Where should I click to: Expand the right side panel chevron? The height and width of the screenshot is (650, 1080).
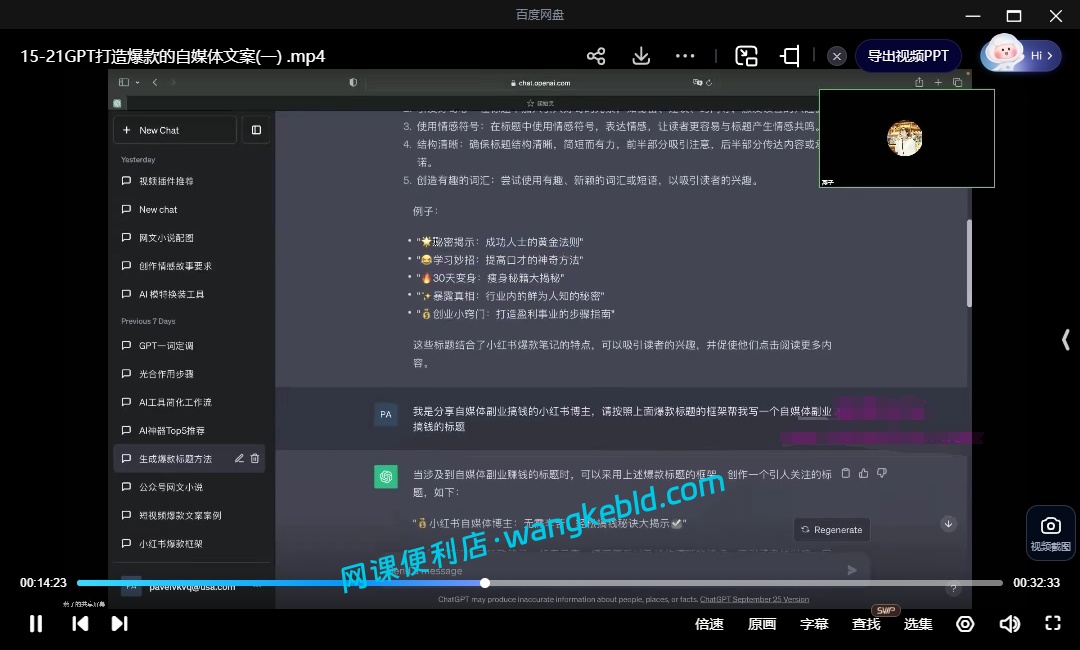pyautogui.click(x=1066, y=339)
